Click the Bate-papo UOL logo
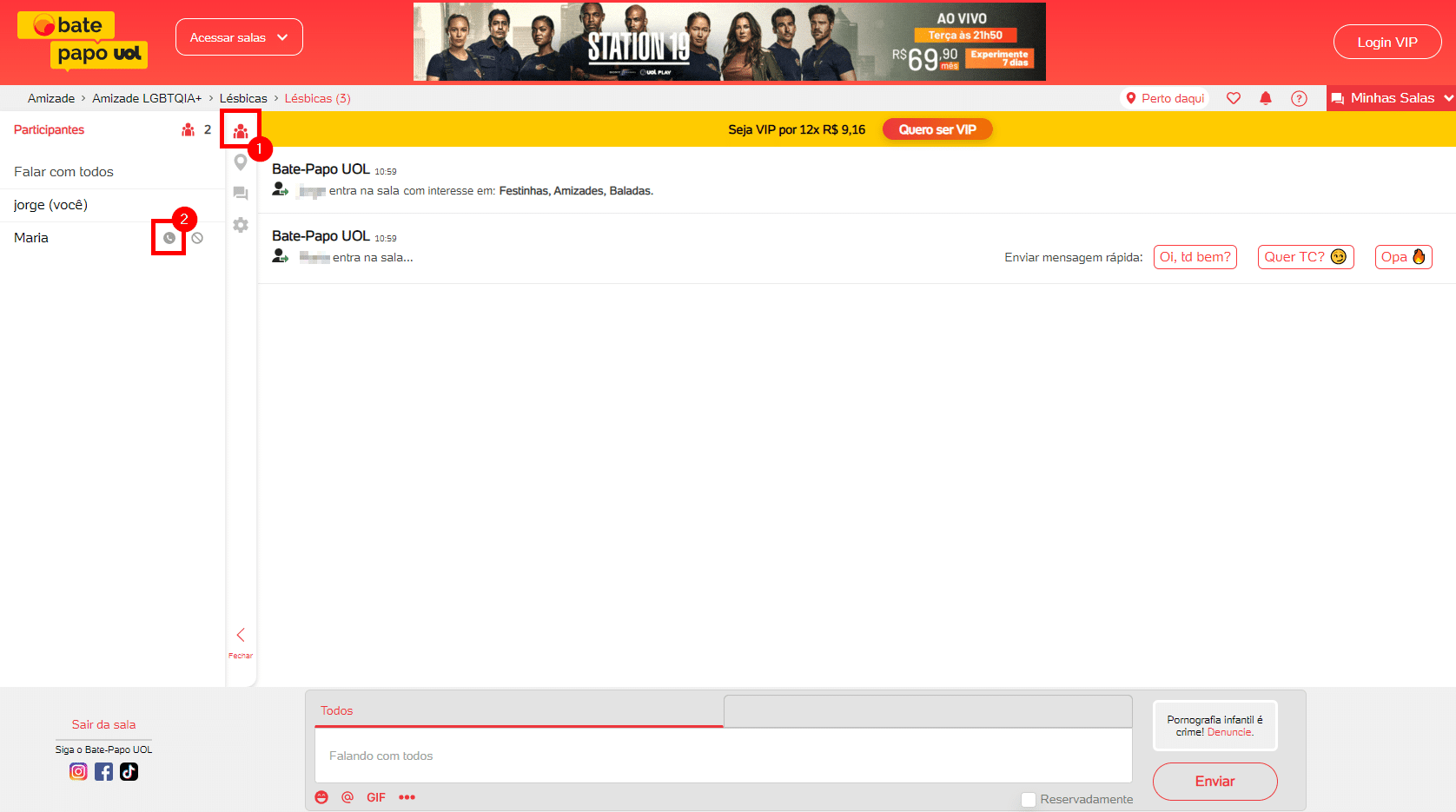Viewport: 1456px width, 812px height. point(83,40)
